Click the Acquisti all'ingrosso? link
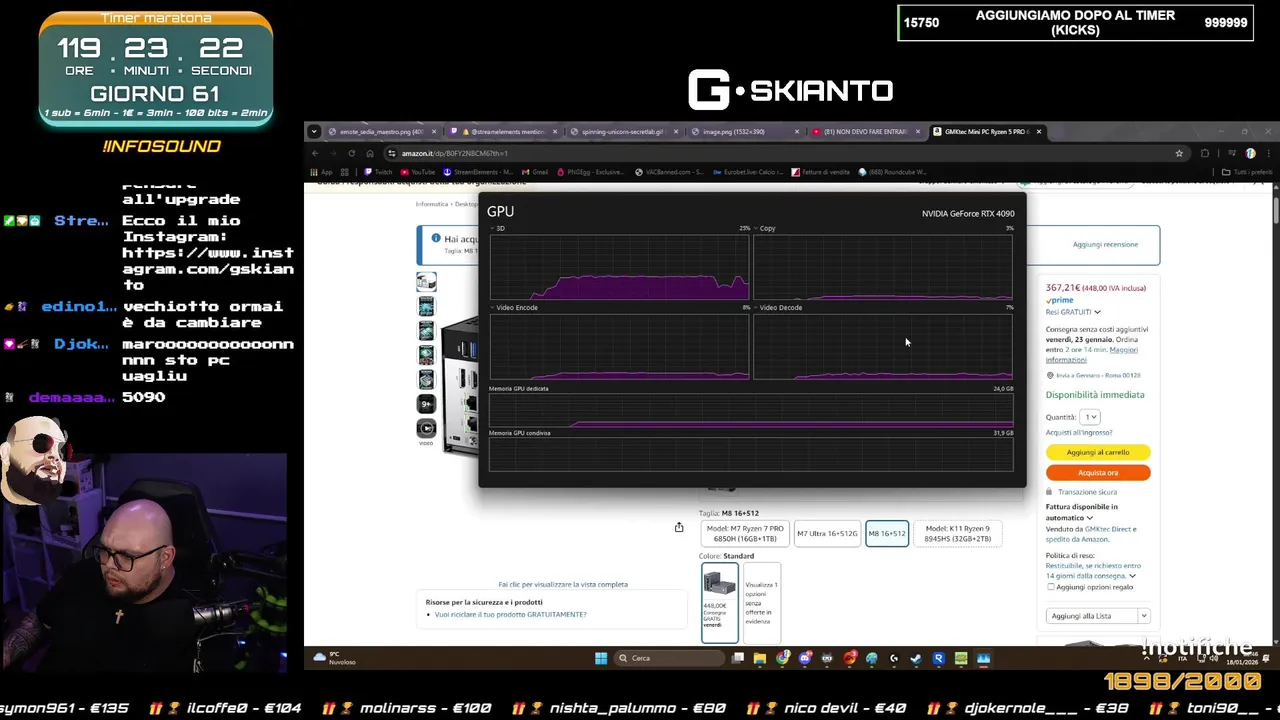 pyautogui.click(x=1079, y=433)
